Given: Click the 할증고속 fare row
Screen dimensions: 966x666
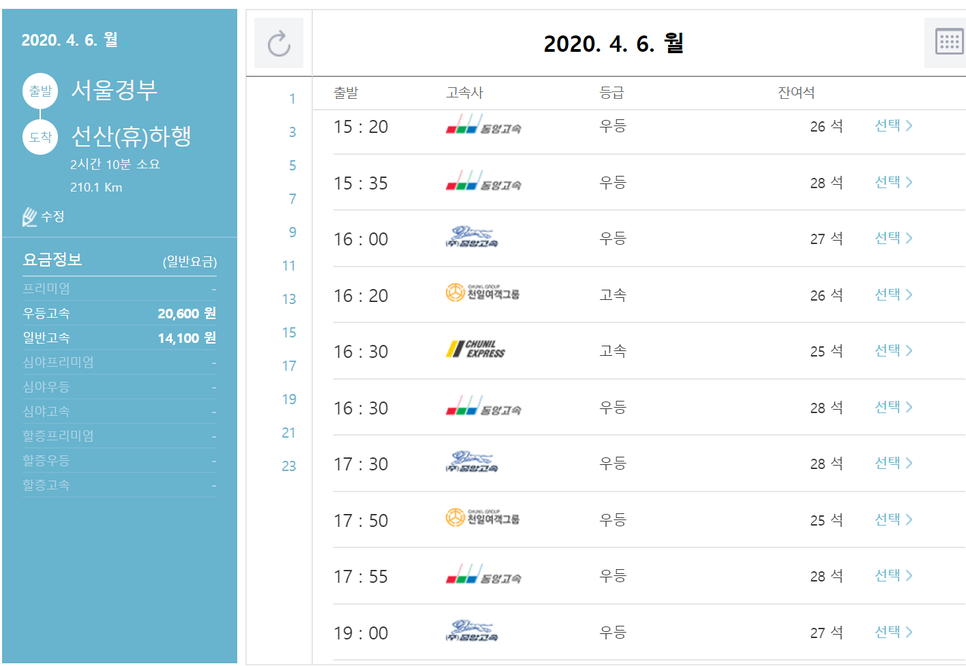Looking at the screenshot, I should (120, 485).
